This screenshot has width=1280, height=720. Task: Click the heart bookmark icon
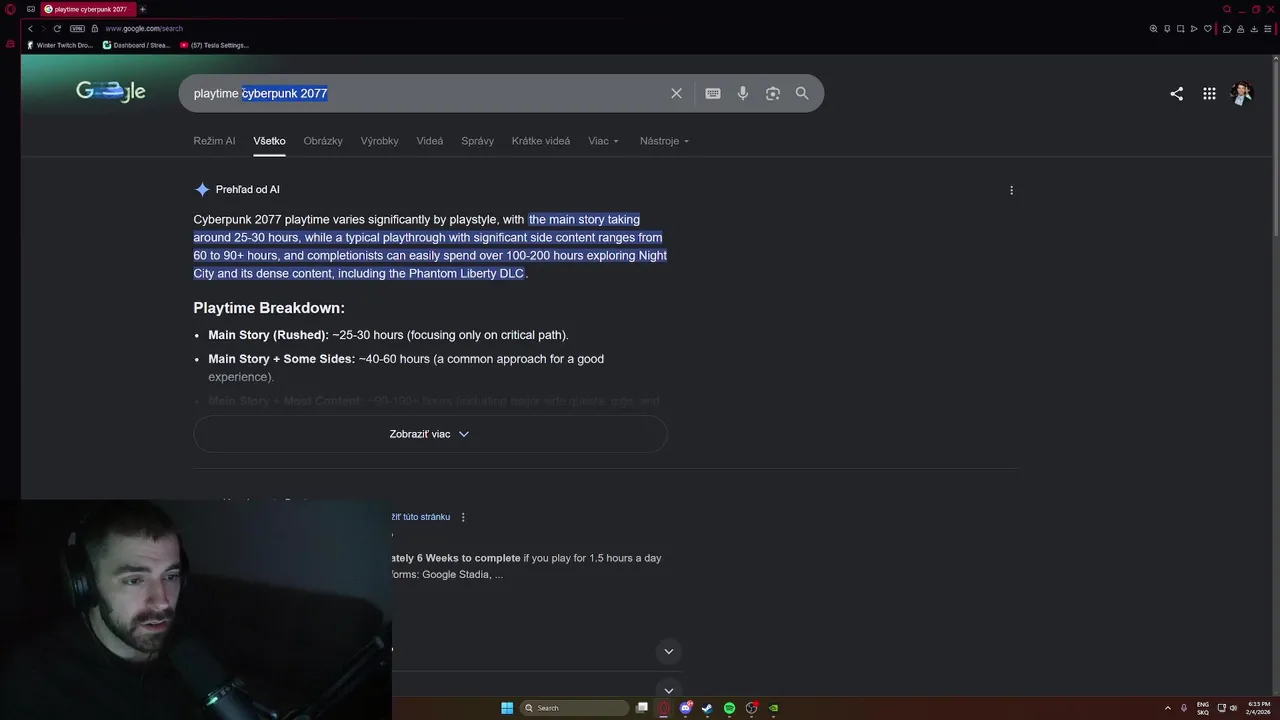1207,28
